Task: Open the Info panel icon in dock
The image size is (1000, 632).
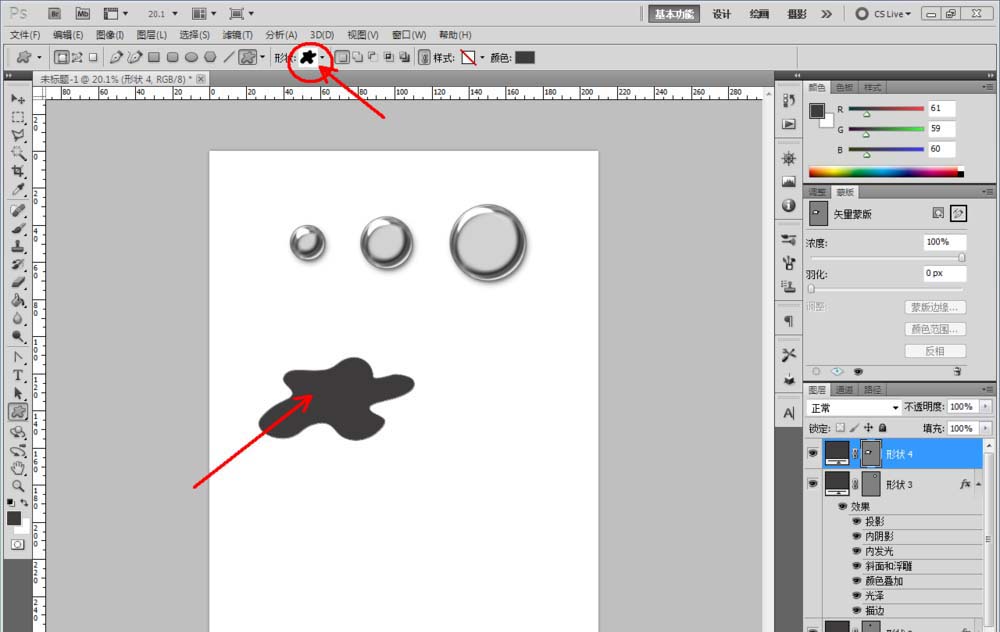Action: tap(789, 205)
